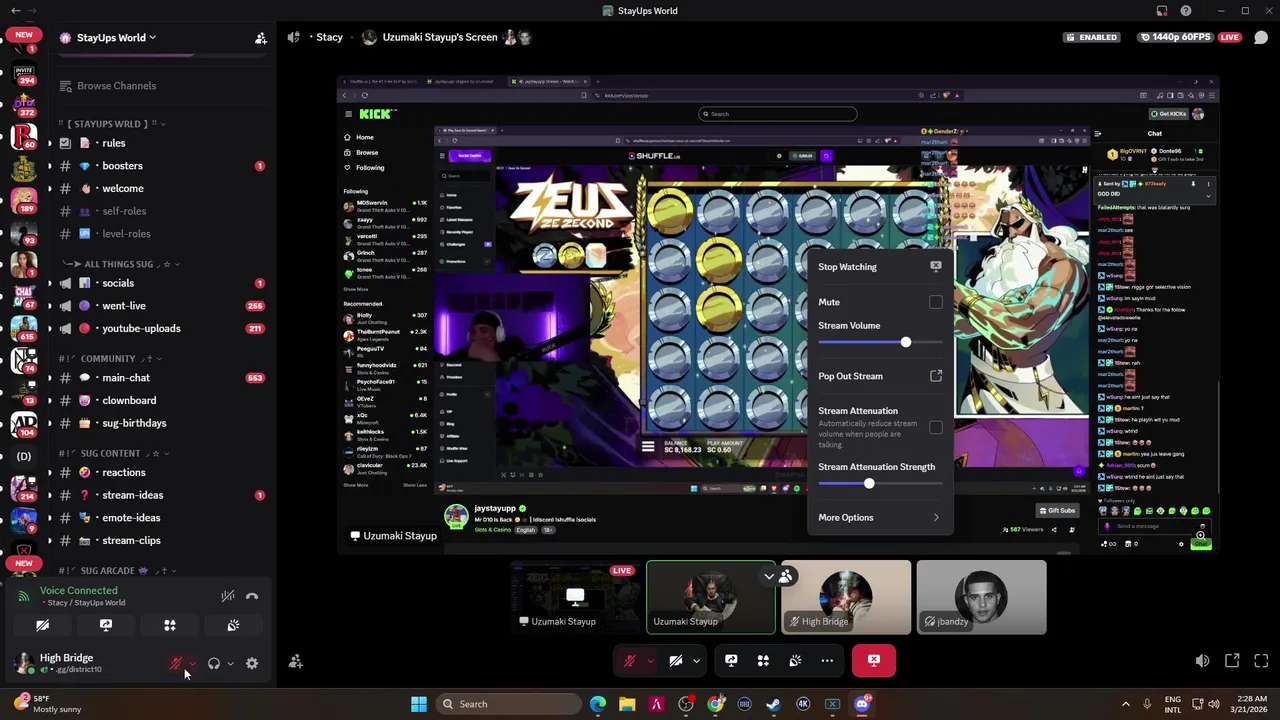Share your screen from the bottom call bar
Viewport: 1280px width, 720px height.
[x=731, y=660]
